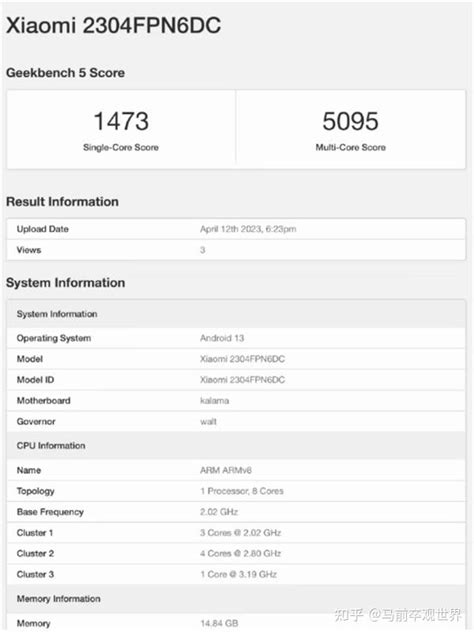Click the Cluster 3 label
Viewport: 474px width, 635px height.
tap(35, 574)
